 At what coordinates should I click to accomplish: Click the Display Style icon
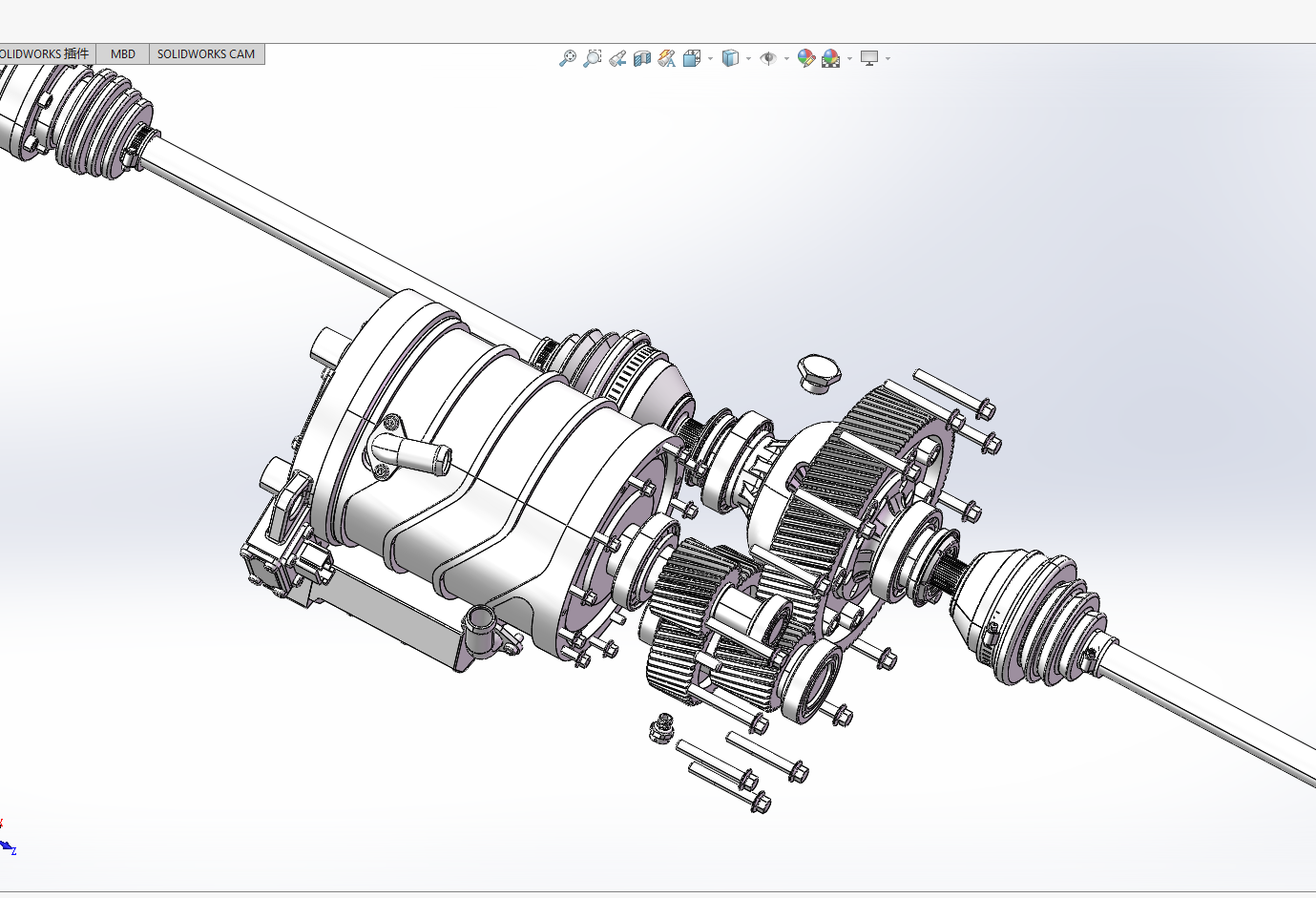click(x=730, y=58)
